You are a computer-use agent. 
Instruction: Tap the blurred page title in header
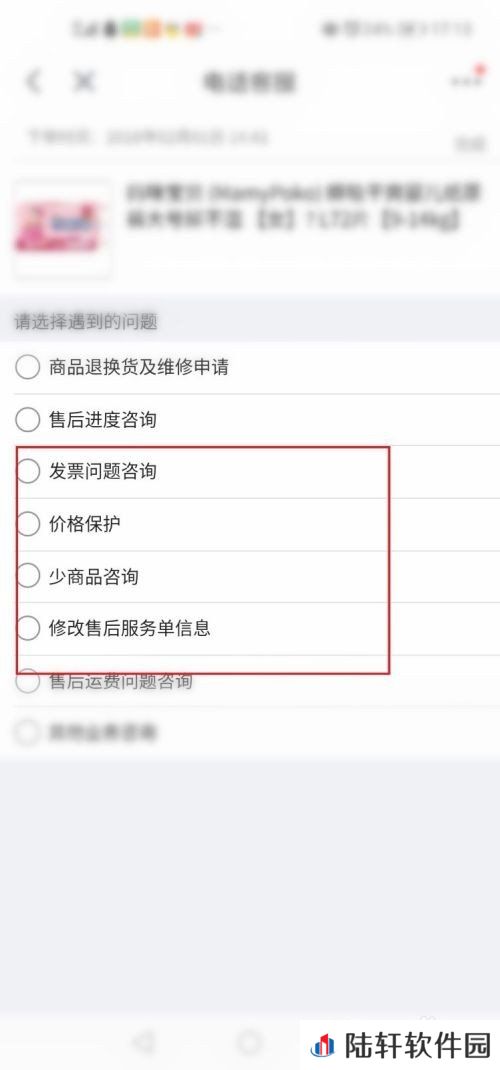pyautogui.click(x=250, y=82)
